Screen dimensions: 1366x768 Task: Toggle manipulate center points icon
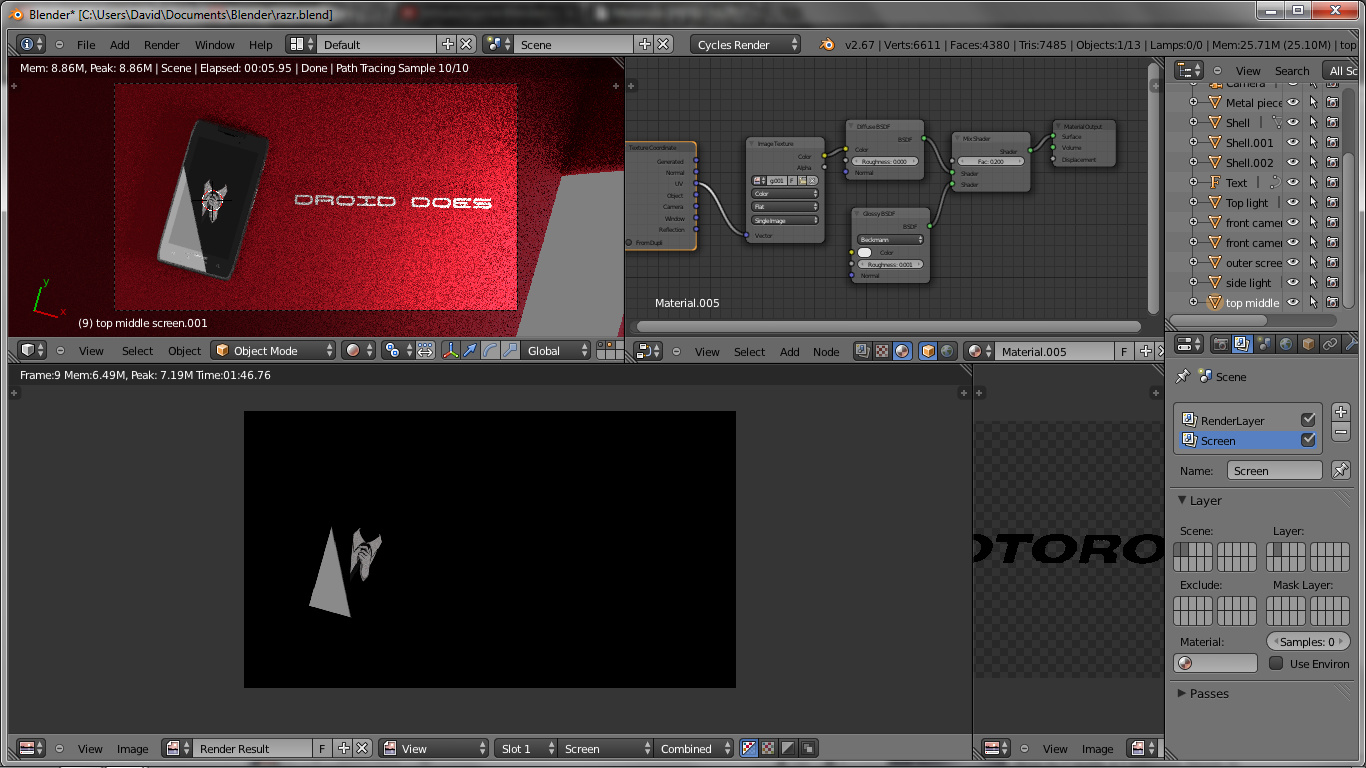click(x=425, y=350)
